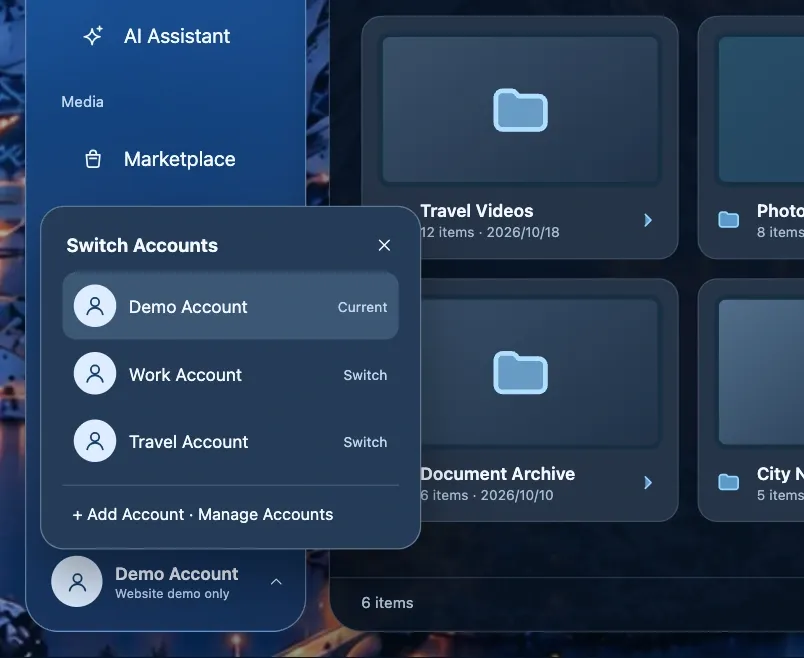Image resolution: width=804 pixels, height=658 pixels.
Task: Click the Media section heading
Action: (x=83, y=102)
